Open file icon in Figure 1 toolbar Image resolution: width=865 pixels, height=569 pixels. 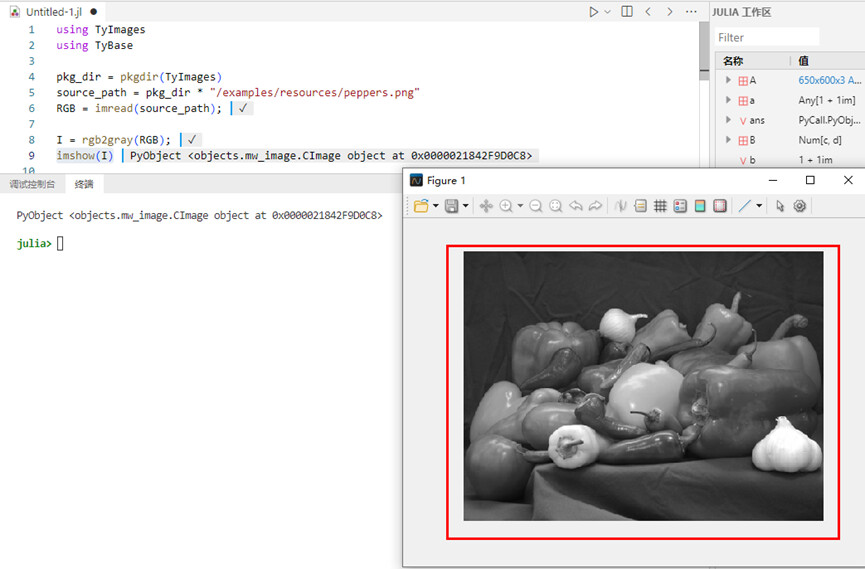(x=421, y=206)
